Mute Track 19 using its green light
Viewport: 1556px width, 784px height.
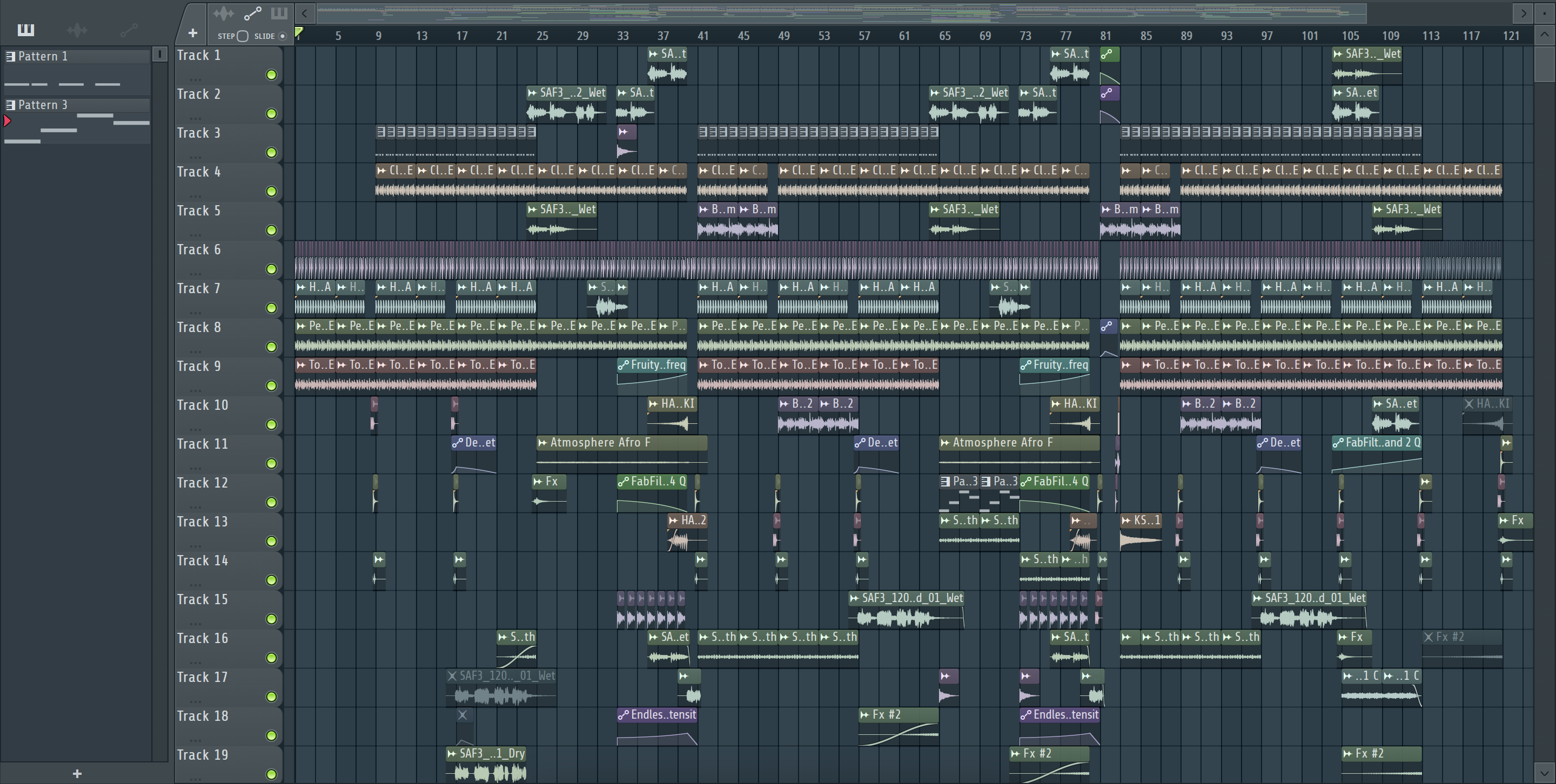coord(271,774)
